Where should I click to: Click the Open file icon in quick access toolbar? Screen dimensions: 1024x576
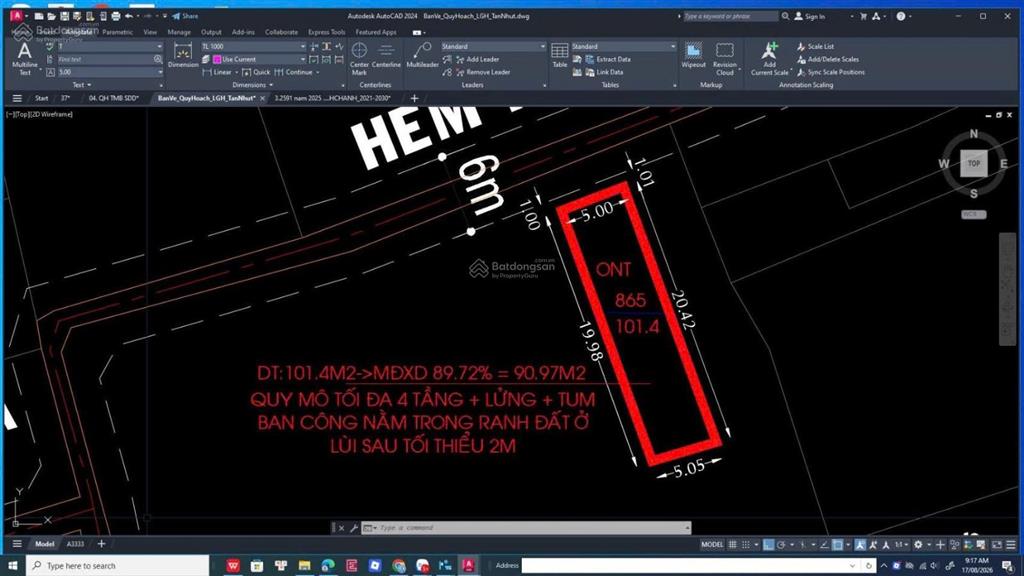coord(52,16)
